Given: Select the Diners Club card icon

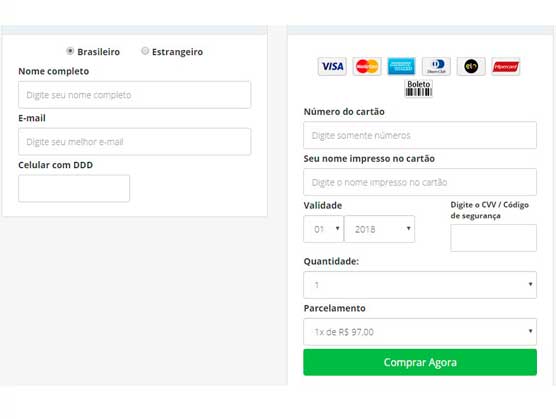Looking at the screenshot, I should coord(436,66).
